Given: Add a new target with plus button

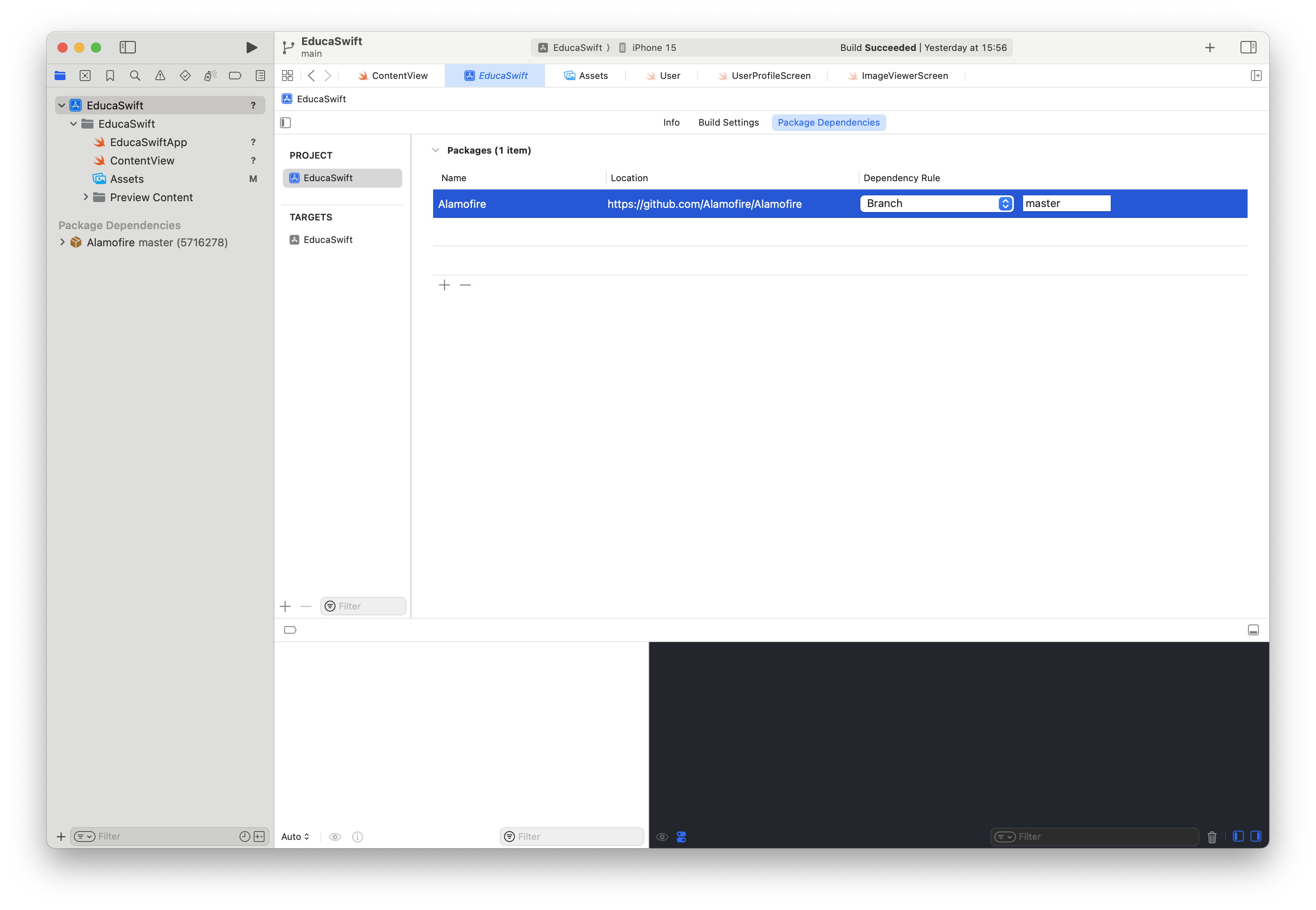Looking at the screenshot, I should pos(285,606).
